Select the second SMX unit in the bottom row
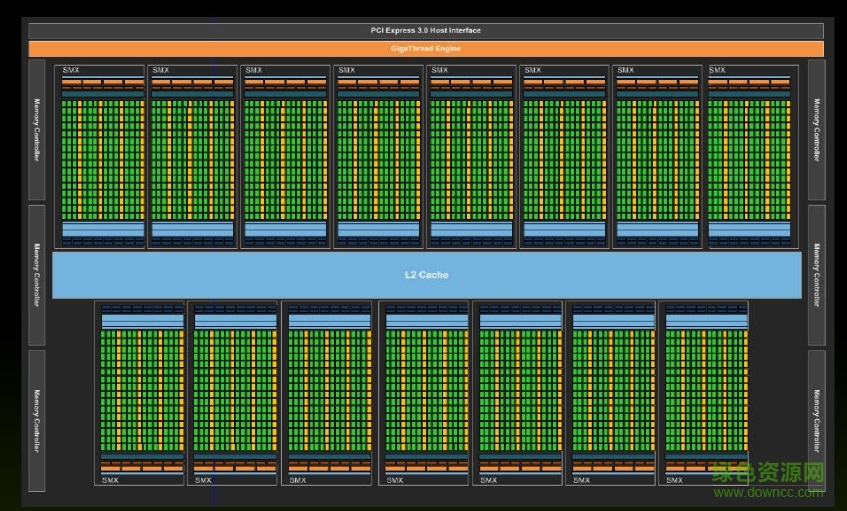The image size is (847, 511). point(233,393)
